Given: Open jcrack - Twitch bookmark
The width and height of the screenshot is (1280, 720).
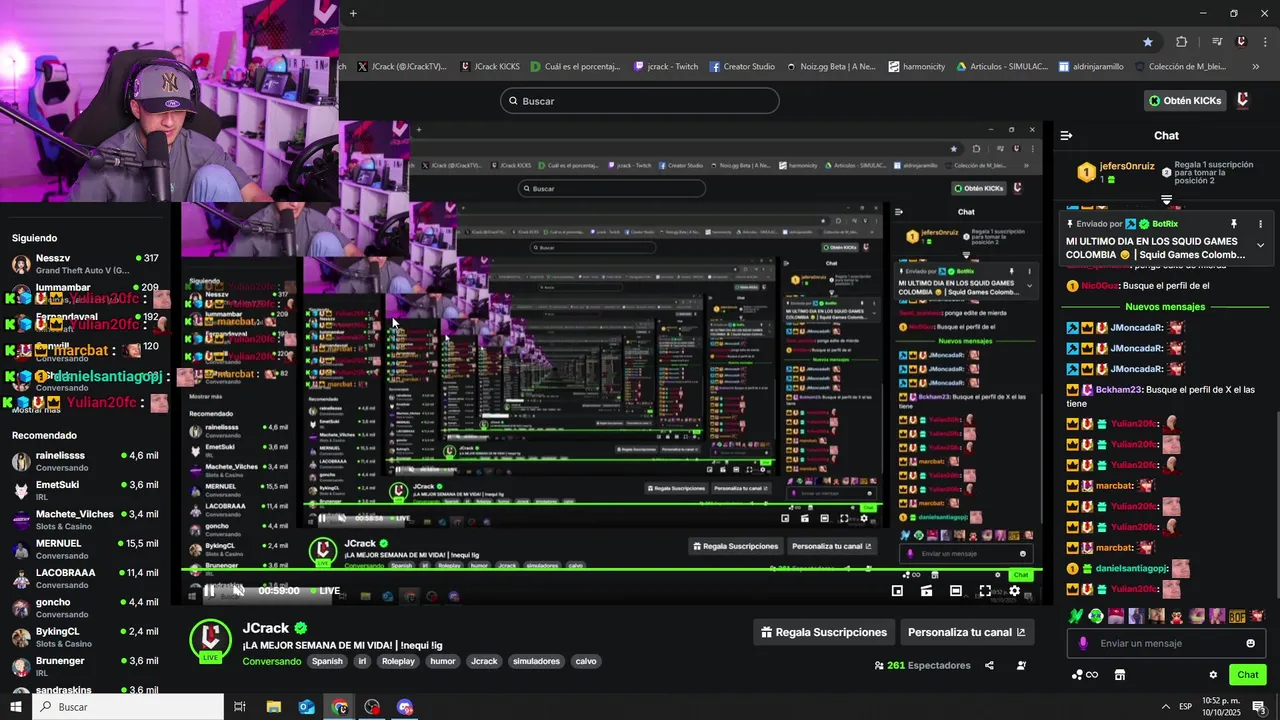Looking at the screenshot, I should (x=666, y=67).
